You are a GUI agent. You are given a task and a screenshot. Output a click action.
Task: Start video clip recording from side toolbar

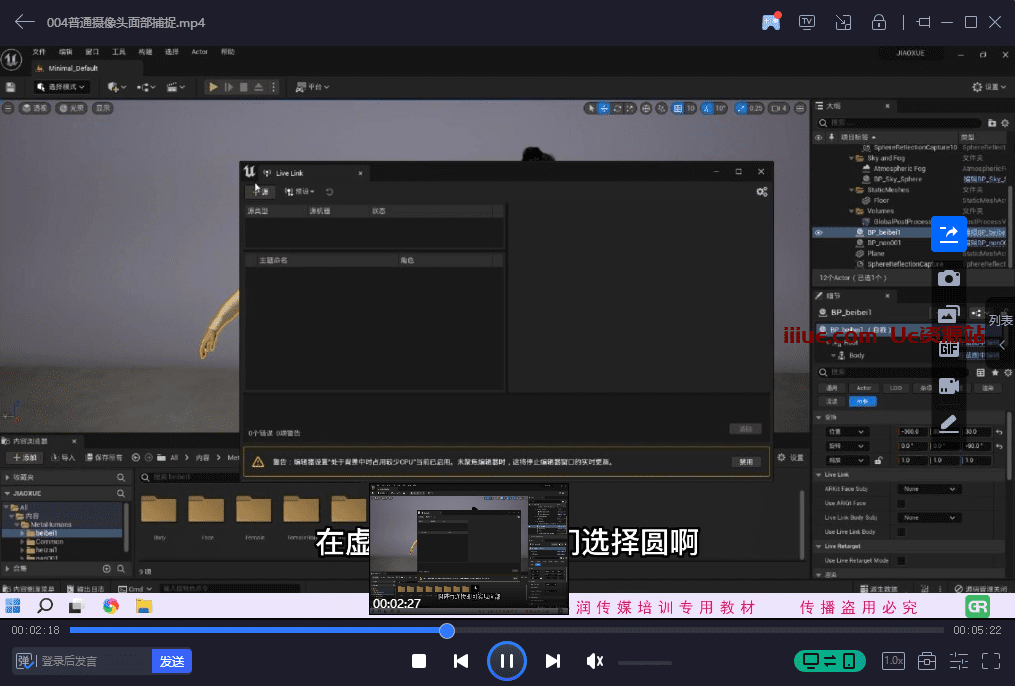click(x=948, y=385)
